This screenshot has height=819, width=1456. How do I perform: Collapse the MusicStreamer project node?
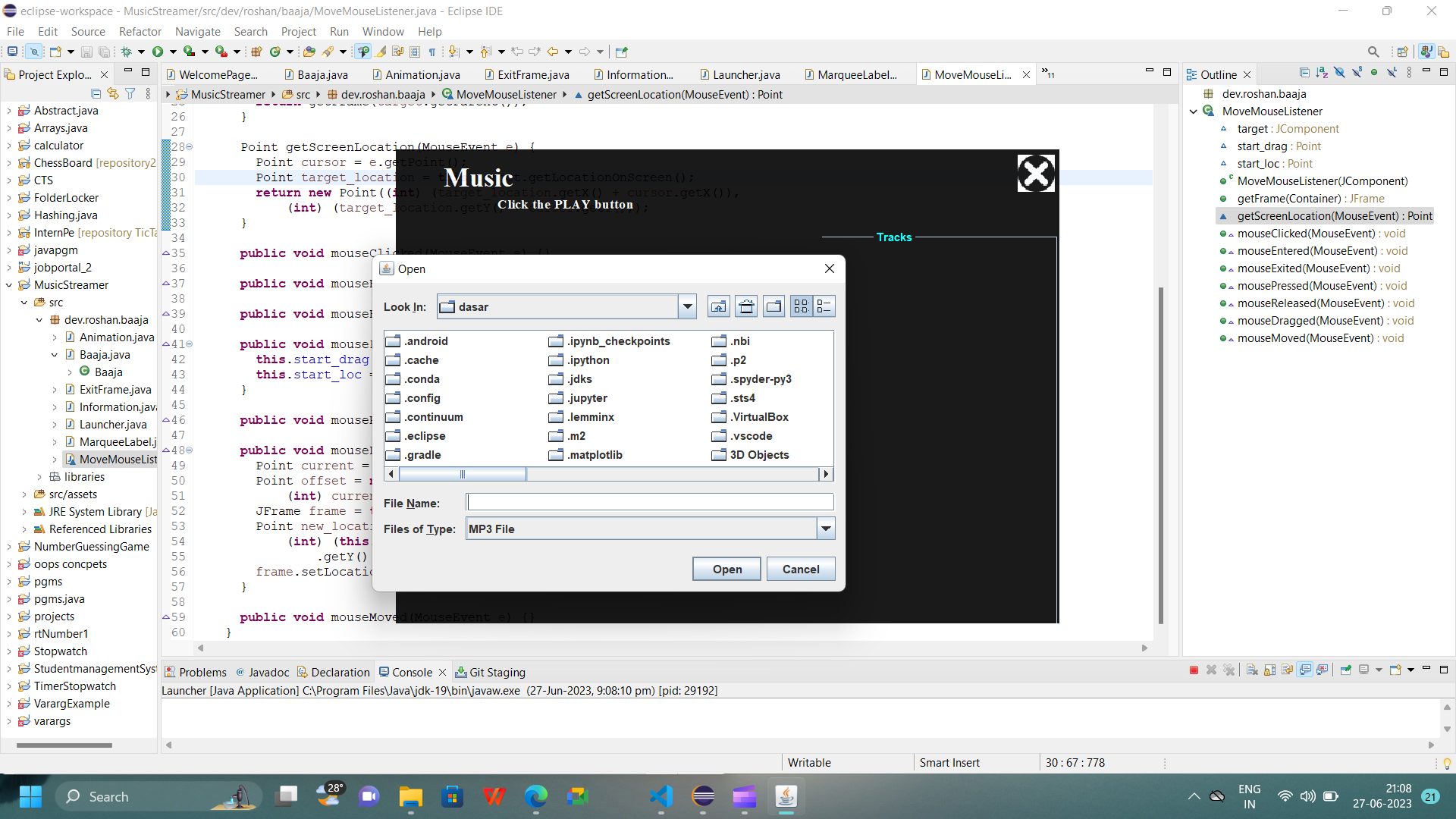tap(9, 285)
